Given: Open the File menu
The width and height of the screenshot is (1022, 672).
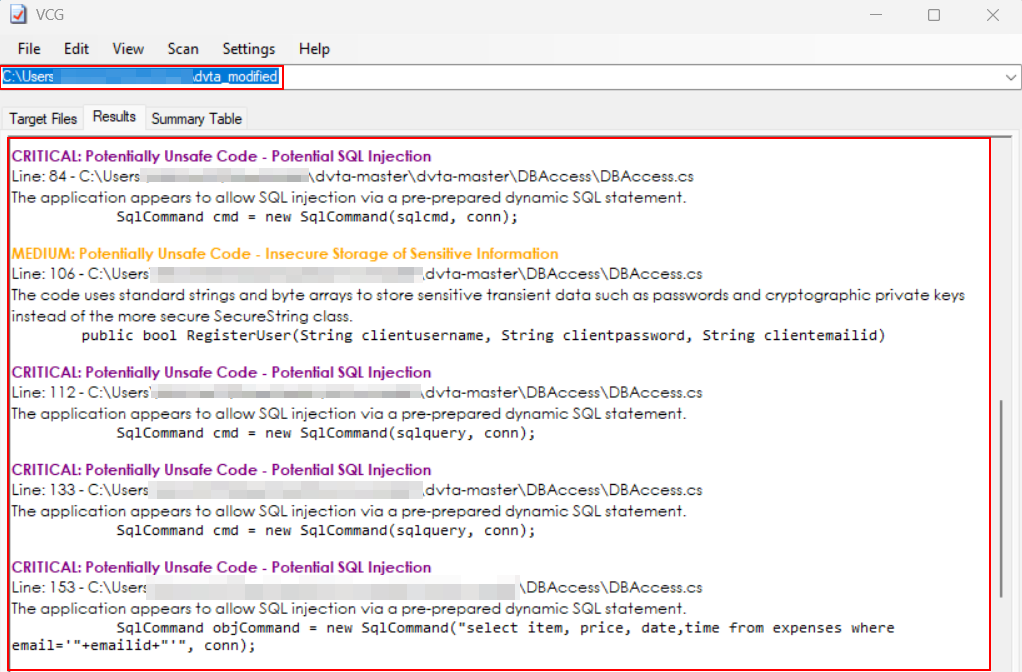Looking at the screenshot, I should click(x=29, y=49).
